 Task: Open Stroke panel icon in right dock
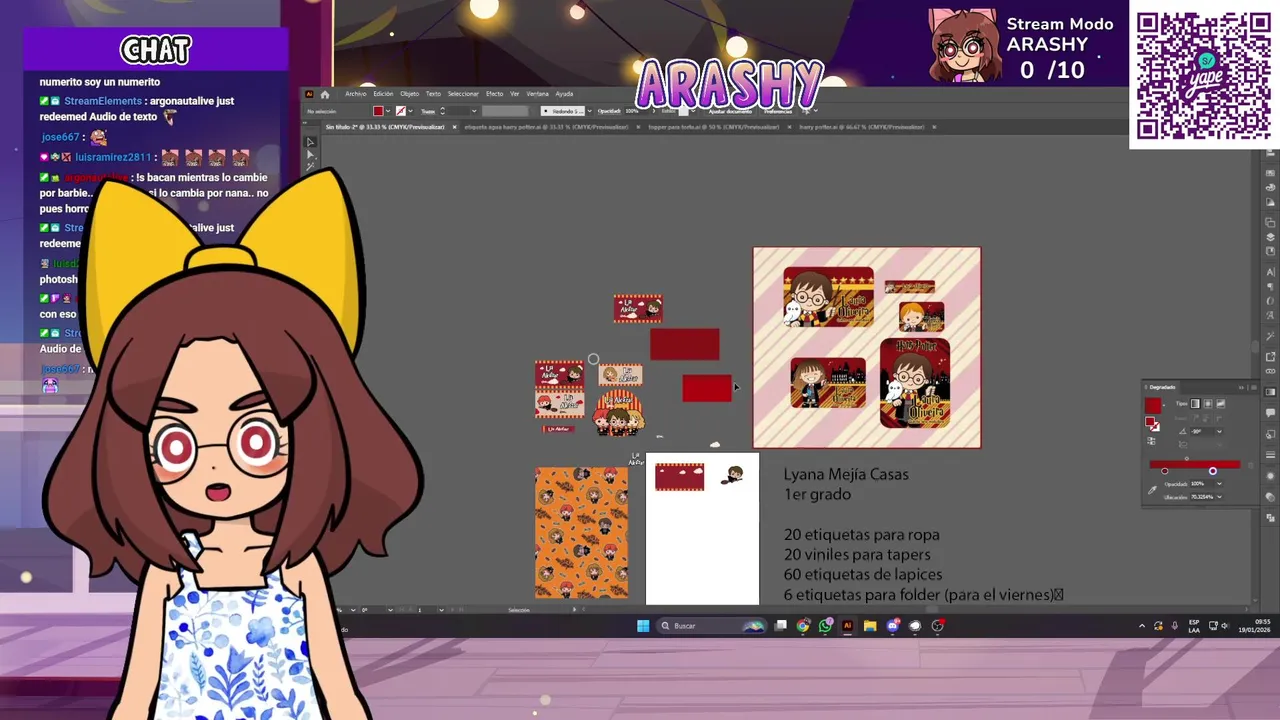[1271, 457]
